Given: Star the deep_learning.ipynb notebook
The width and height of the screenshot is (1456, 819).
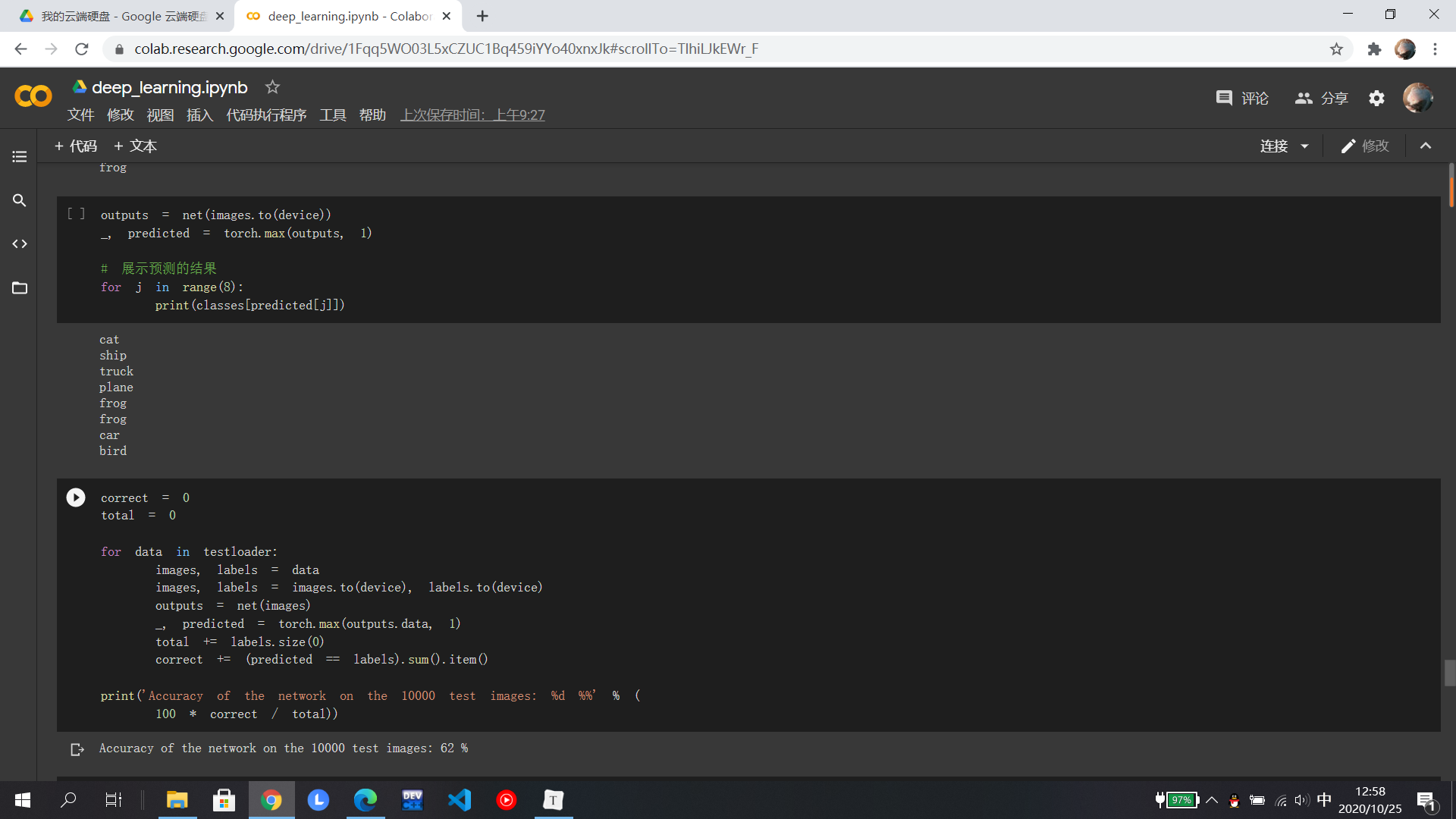Looking at the screenshot, I should tap(272, 87).
